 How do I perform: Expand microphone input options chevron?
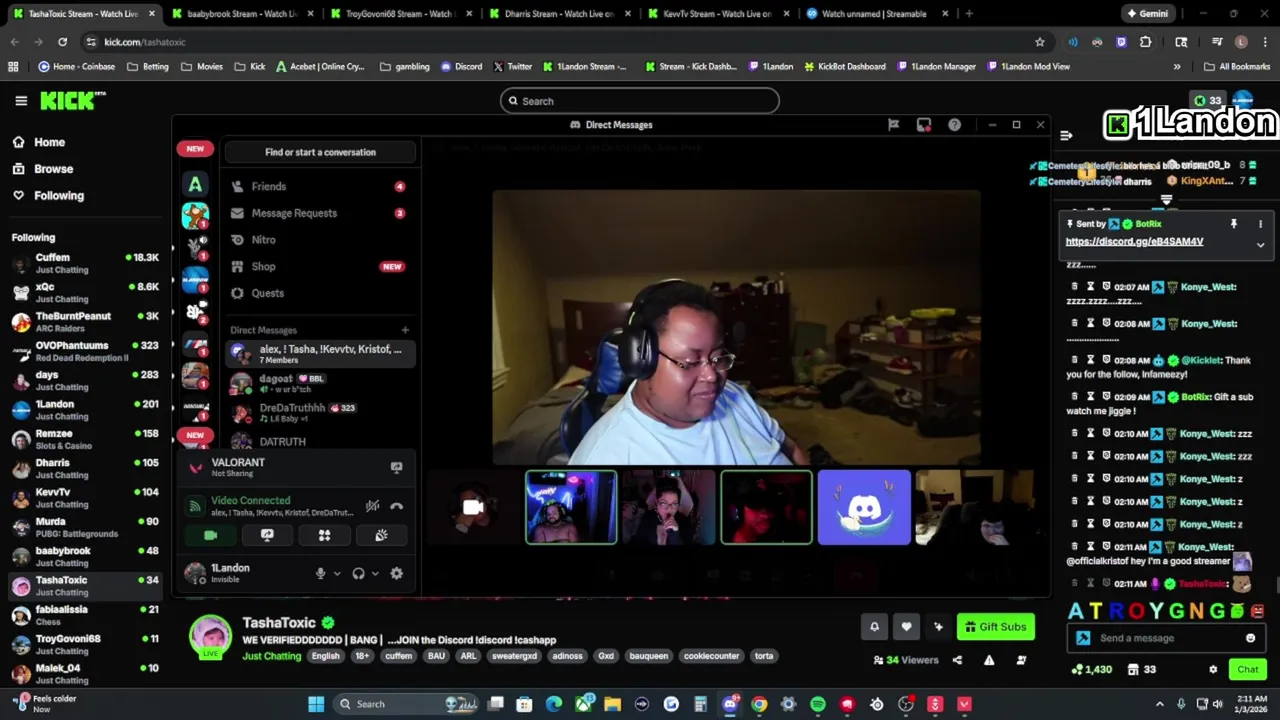pyautogui.click(x=337, y=574)
